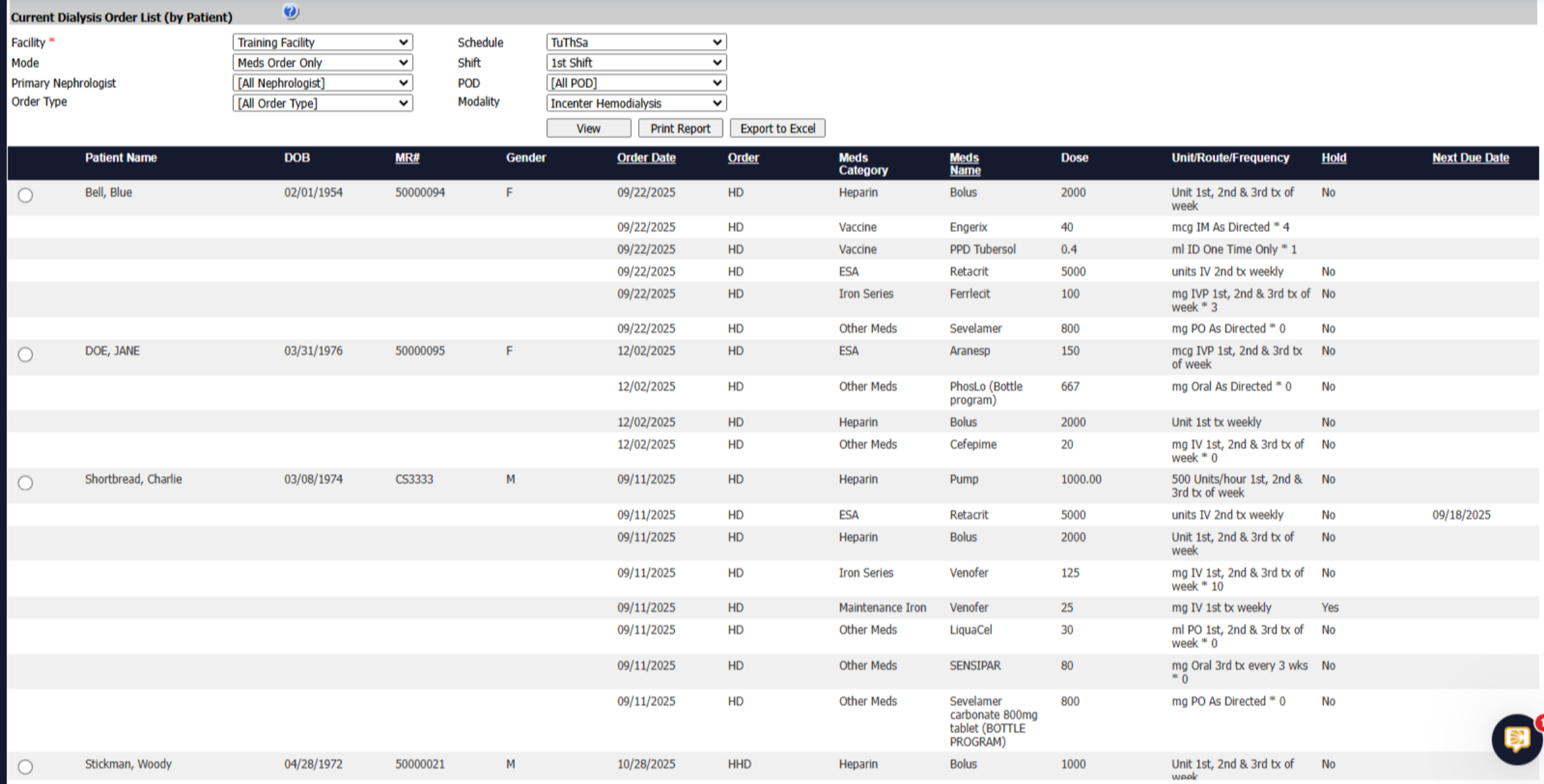Click meds name Engerix
This screenshot has width=1544, height=784.
[968, 228]
